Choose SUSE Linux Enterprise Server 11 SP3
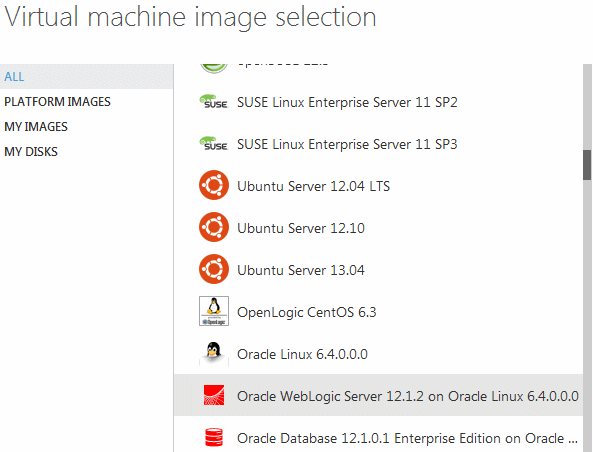The image size is (593, 452). tap(347, 144)
